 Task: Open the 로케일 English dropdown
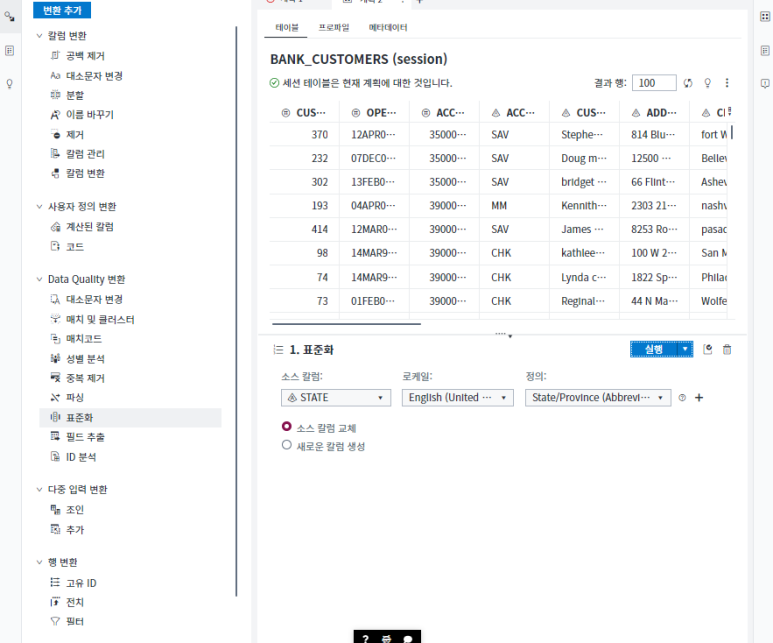point(457,397)
